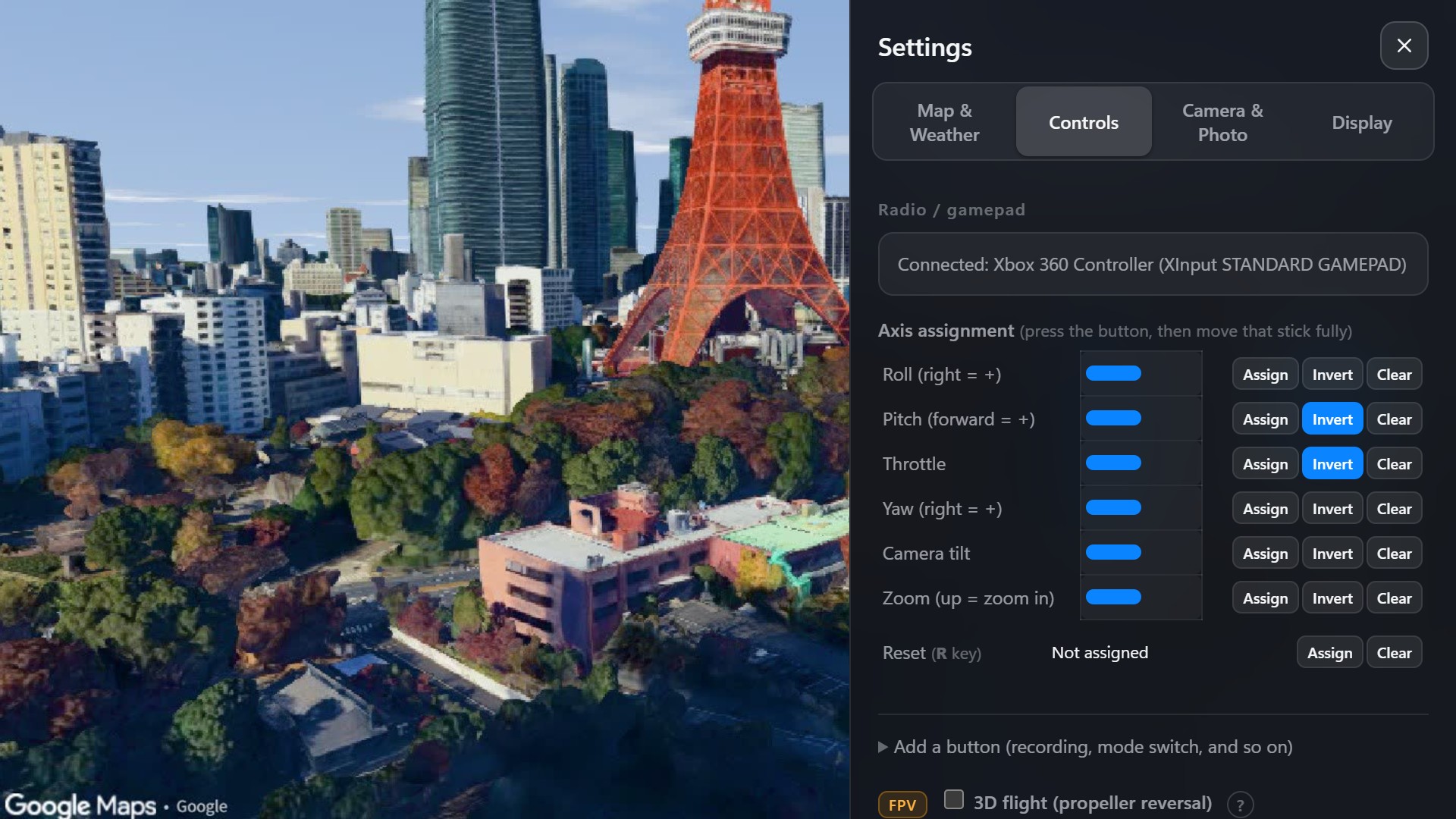The image size is (1456, 819).
Task: Click the Roll axis value indicator bar
Action: (x=1141, y=373)
